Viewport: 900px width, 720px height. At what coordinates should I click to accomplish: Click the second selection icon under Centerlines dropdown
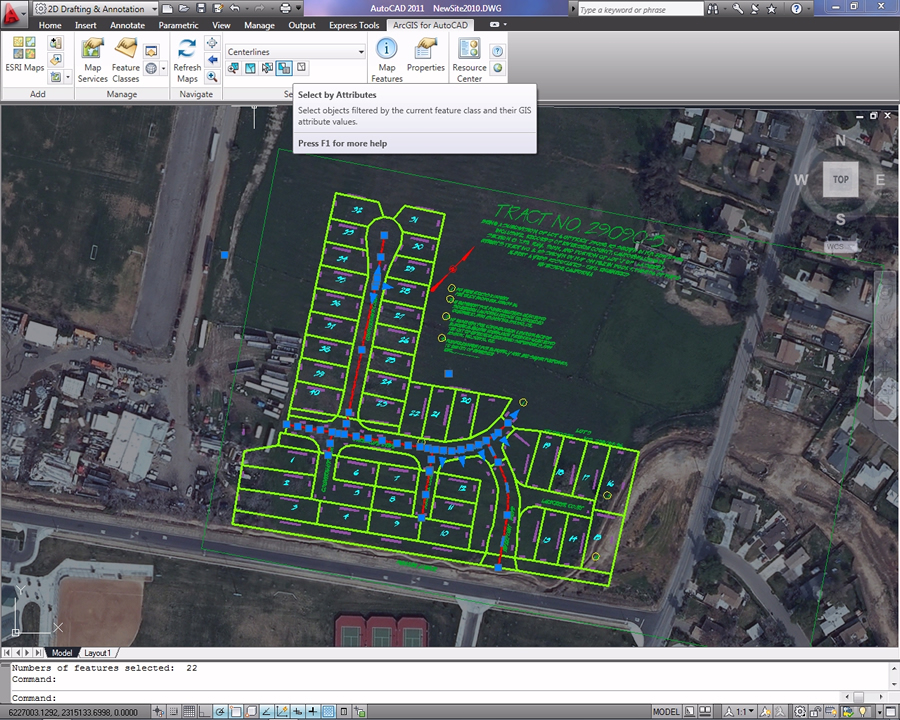click(x=250, y=68)
